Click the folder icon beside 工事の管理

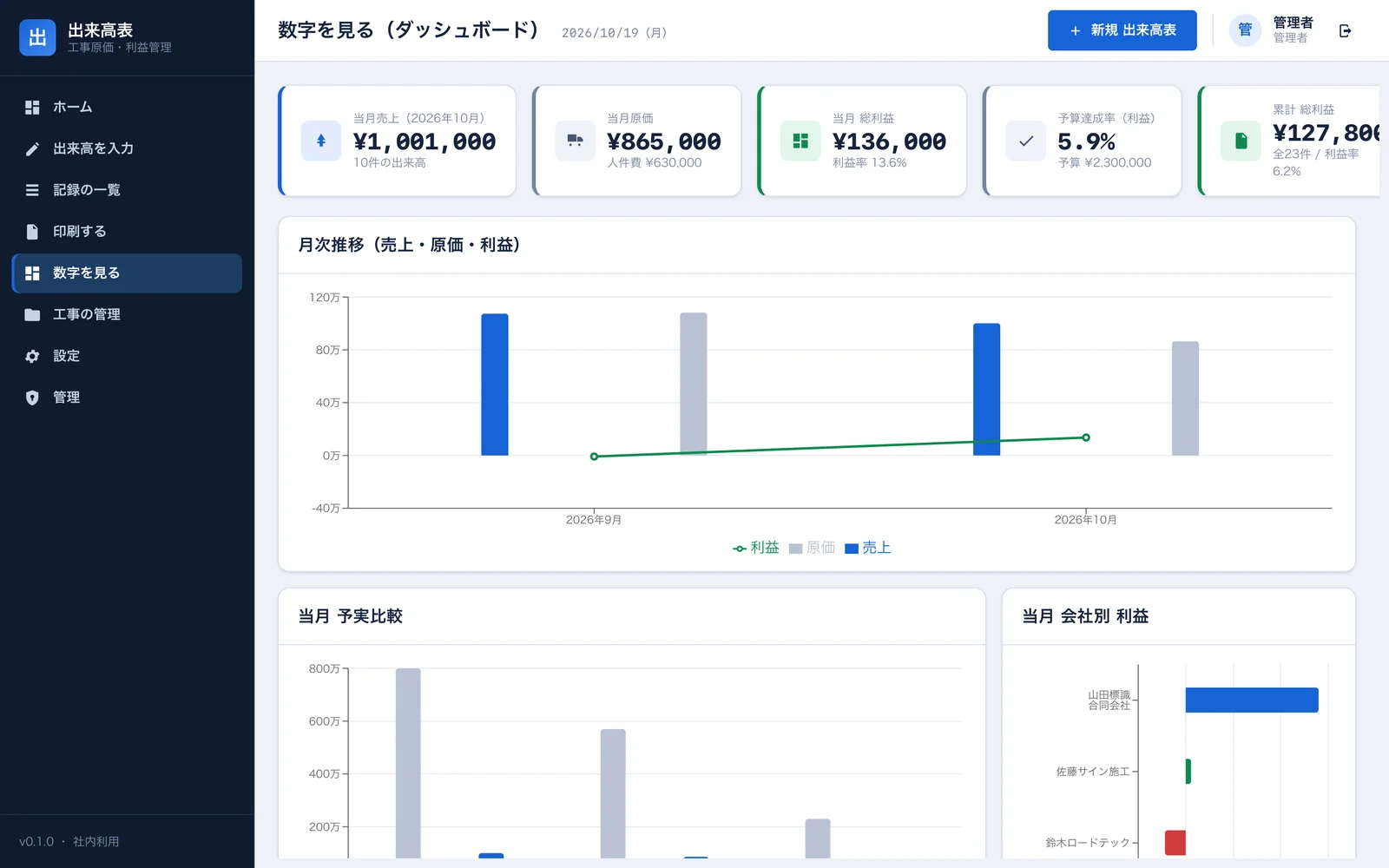[32, 315]
